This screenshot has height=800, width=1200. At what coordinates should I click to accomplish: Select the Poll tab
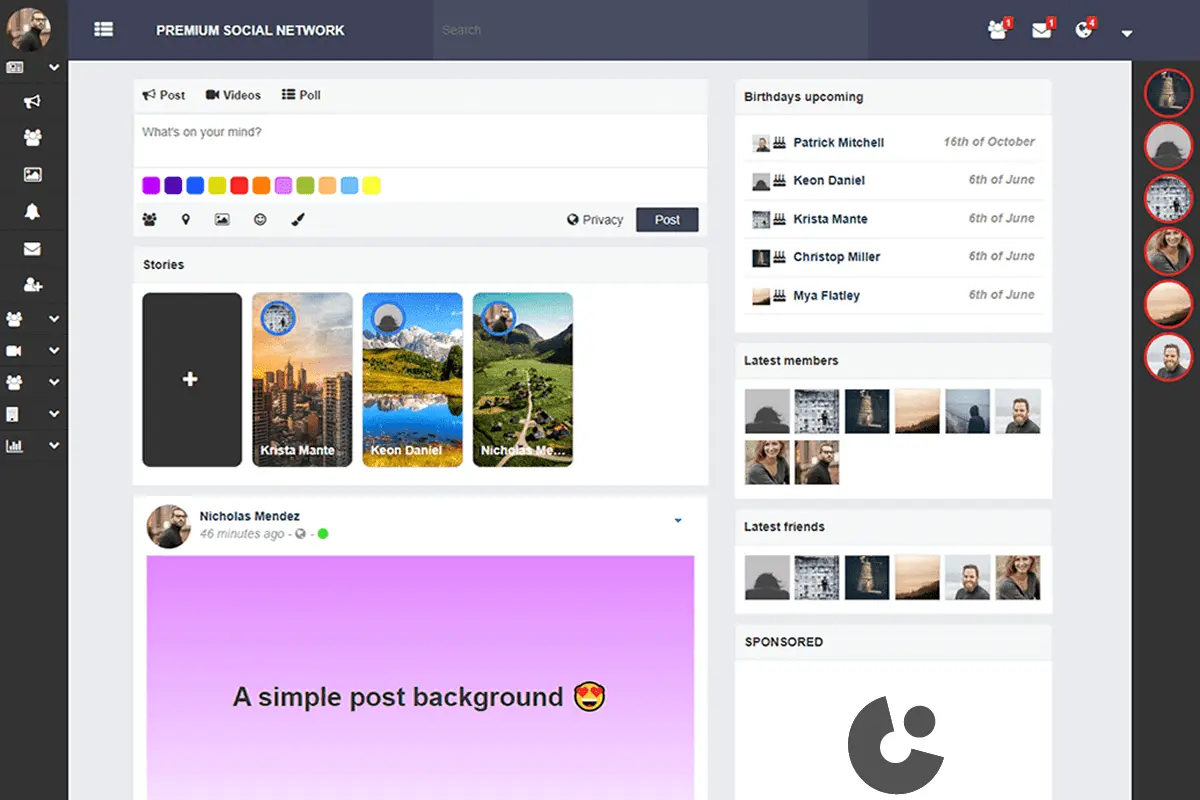pyautogui.click(x=301, y=95)
